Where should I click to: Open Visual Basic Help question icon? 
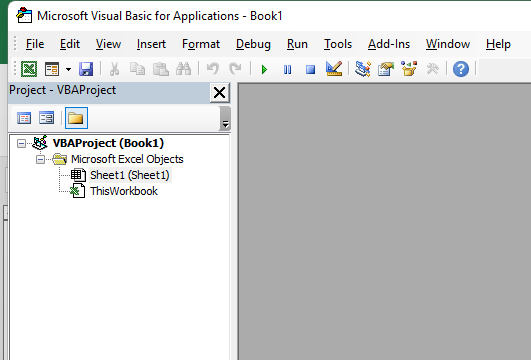pos(461,69)
